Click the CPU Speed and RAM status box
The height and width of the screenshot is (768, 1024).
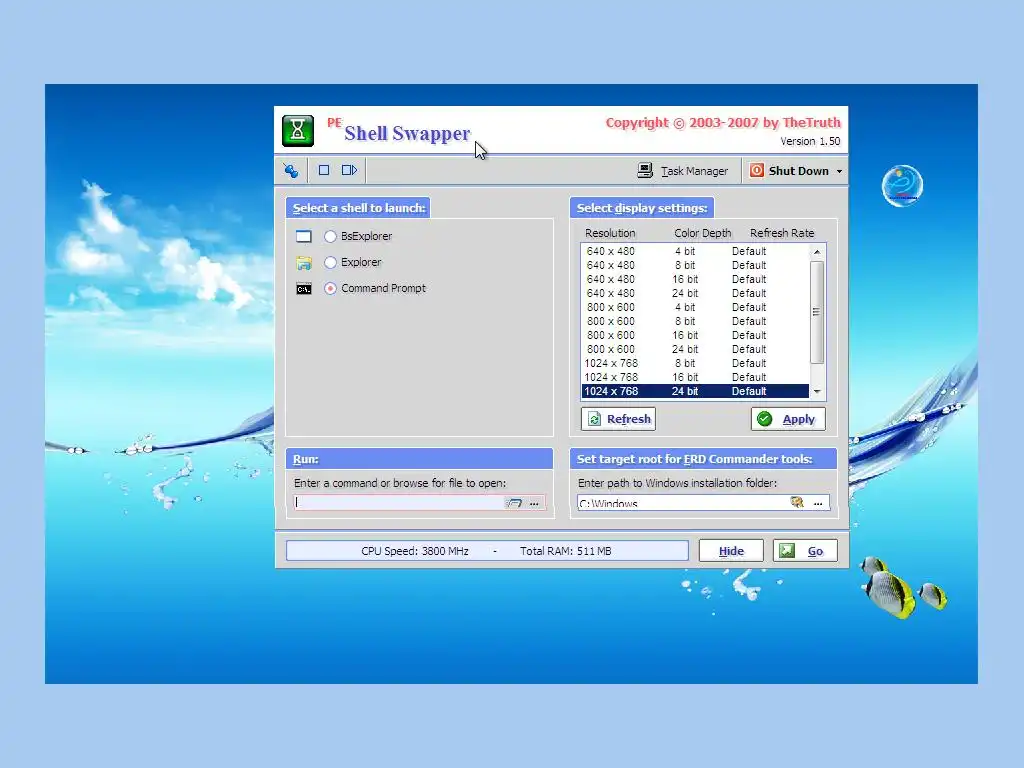(487, 551)
